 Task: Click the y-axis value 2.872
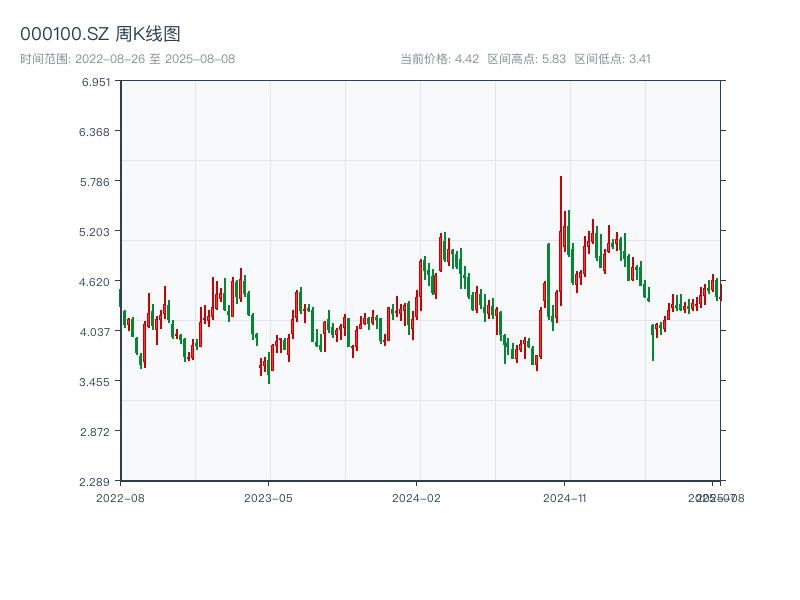point(95,432)
